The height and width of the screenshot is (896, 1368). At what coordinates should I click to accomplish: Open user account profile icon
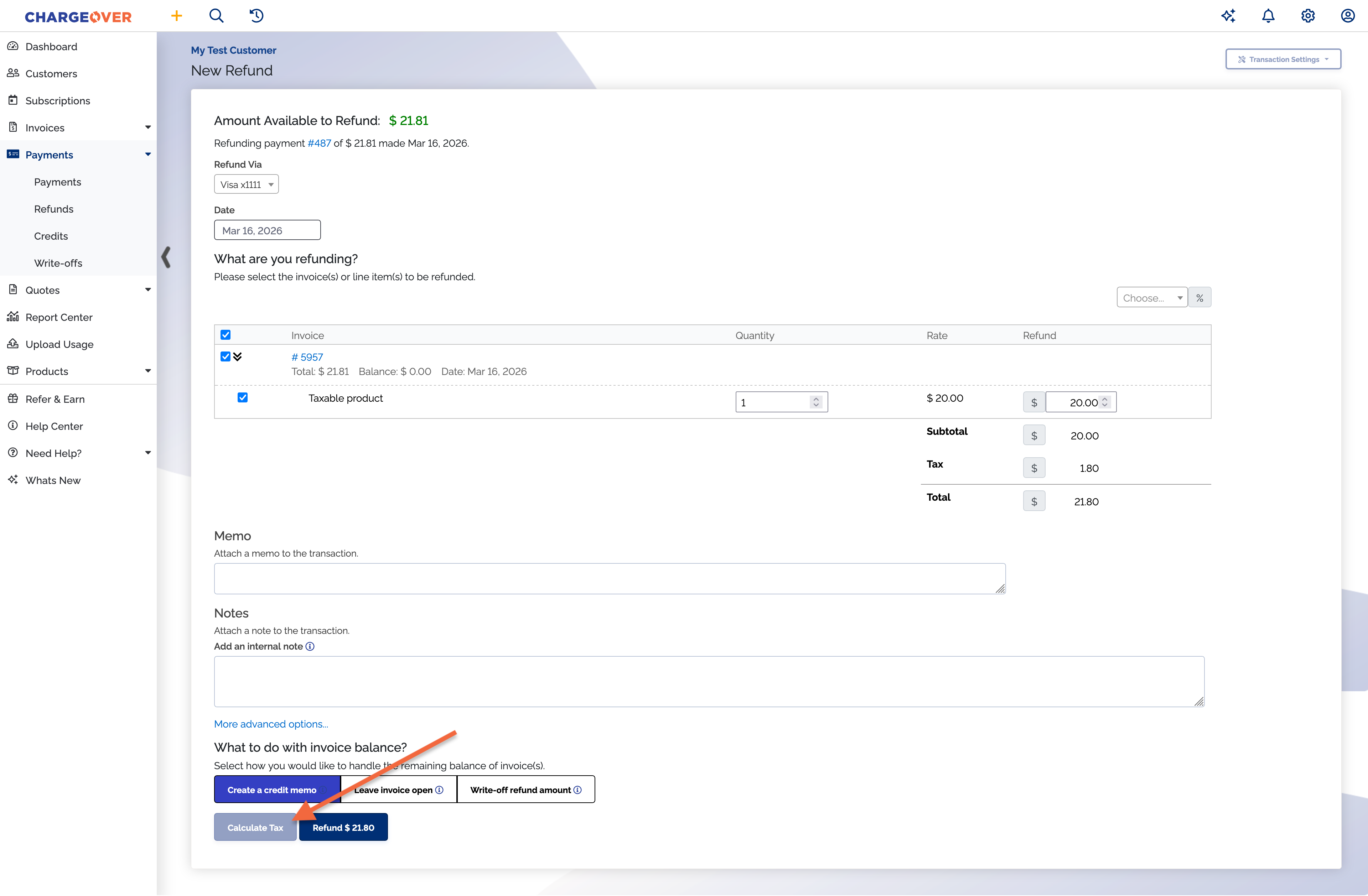[x=1347, y=16]
